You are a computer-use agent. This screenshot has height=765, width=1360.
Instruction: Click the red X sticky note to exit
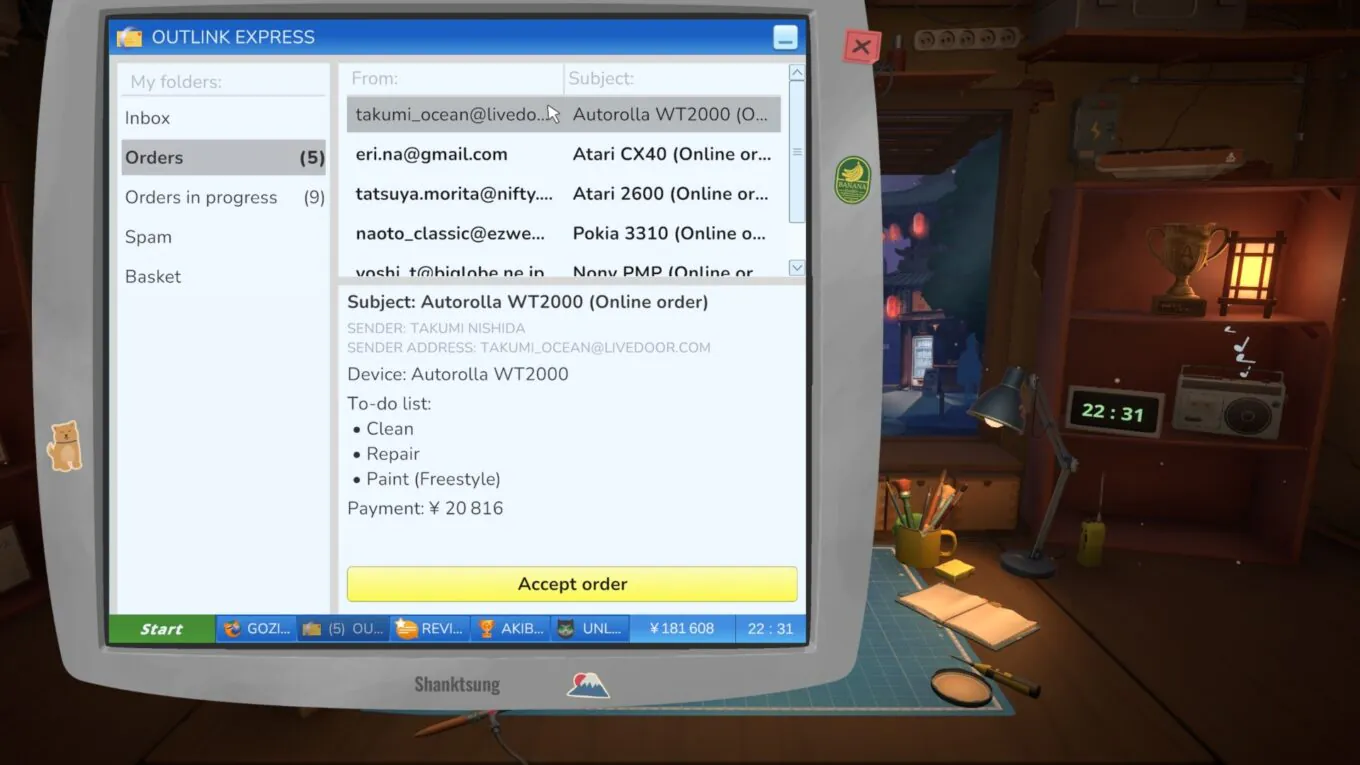coord(861,46)
